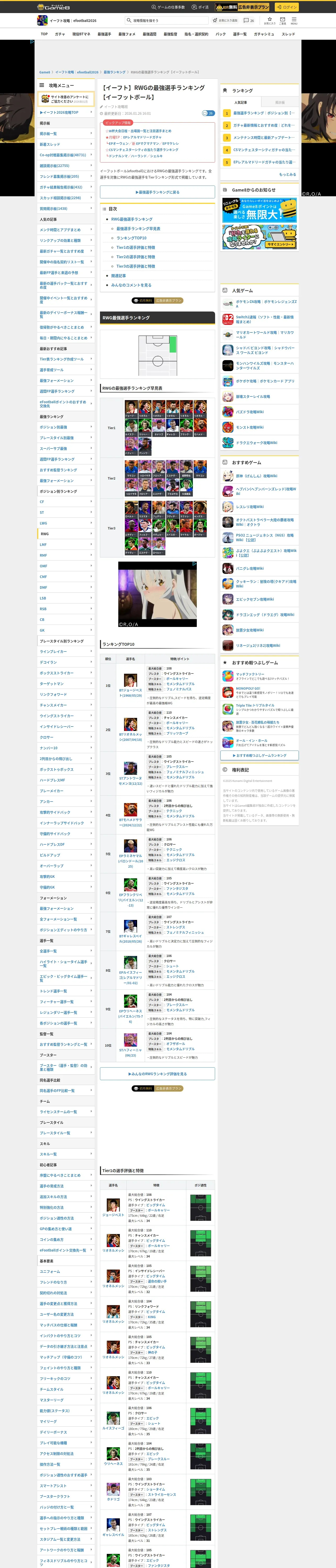Image resolution: width=336 pixels, height=1568 pixels.
Task: Open the 攻略ライター今すぐエントリー banner
Action: tap(260, 237)
